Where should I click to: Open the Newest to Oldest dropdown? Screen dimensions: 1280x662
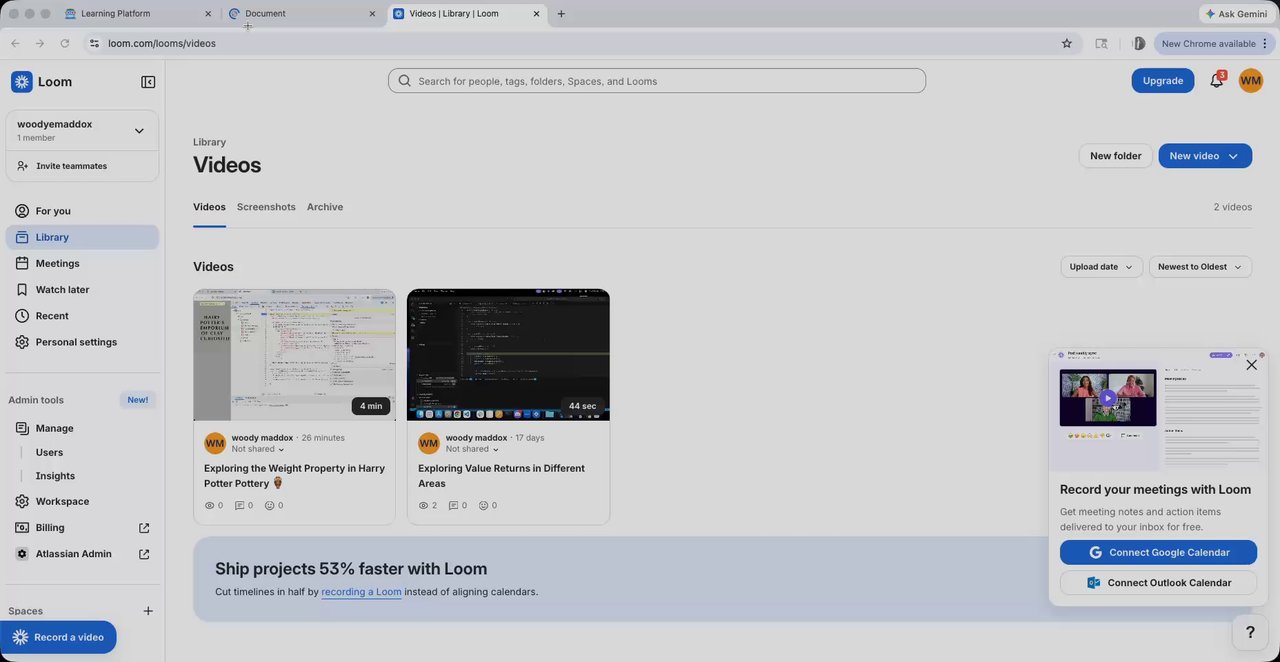pyautogui.click(x=1200, y=267)
